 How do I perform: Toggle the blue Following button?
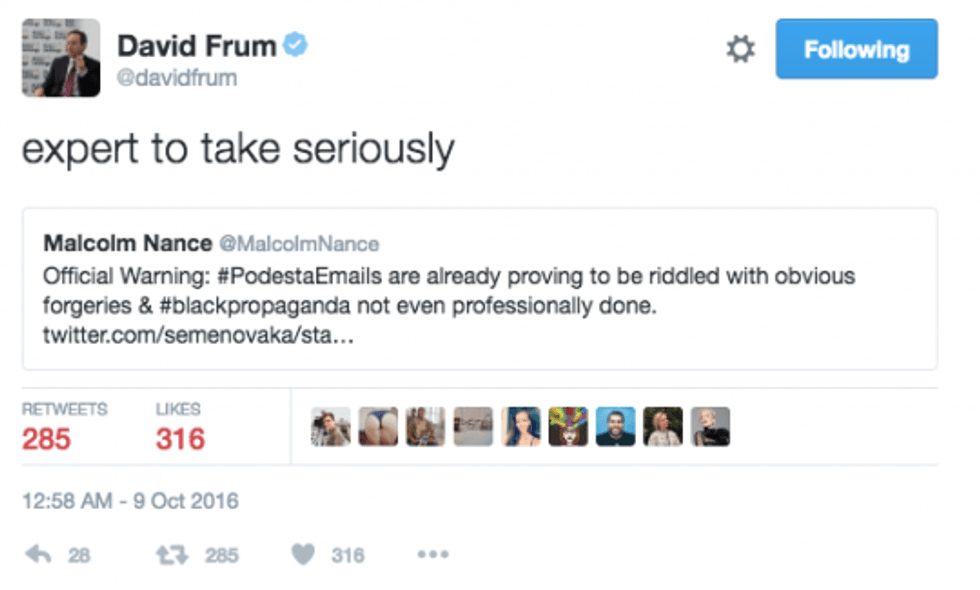856,49
